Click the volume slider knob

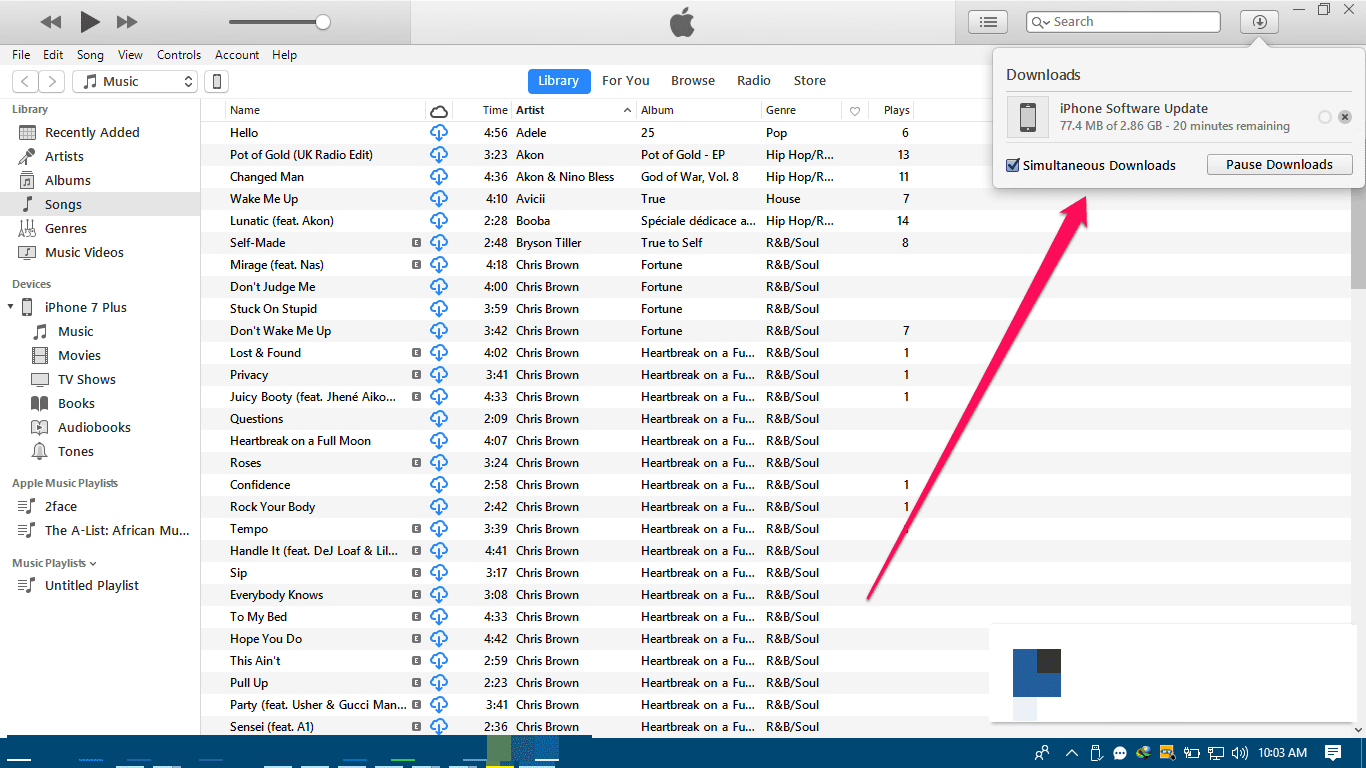pyautogui.click(x=322, y=22)
